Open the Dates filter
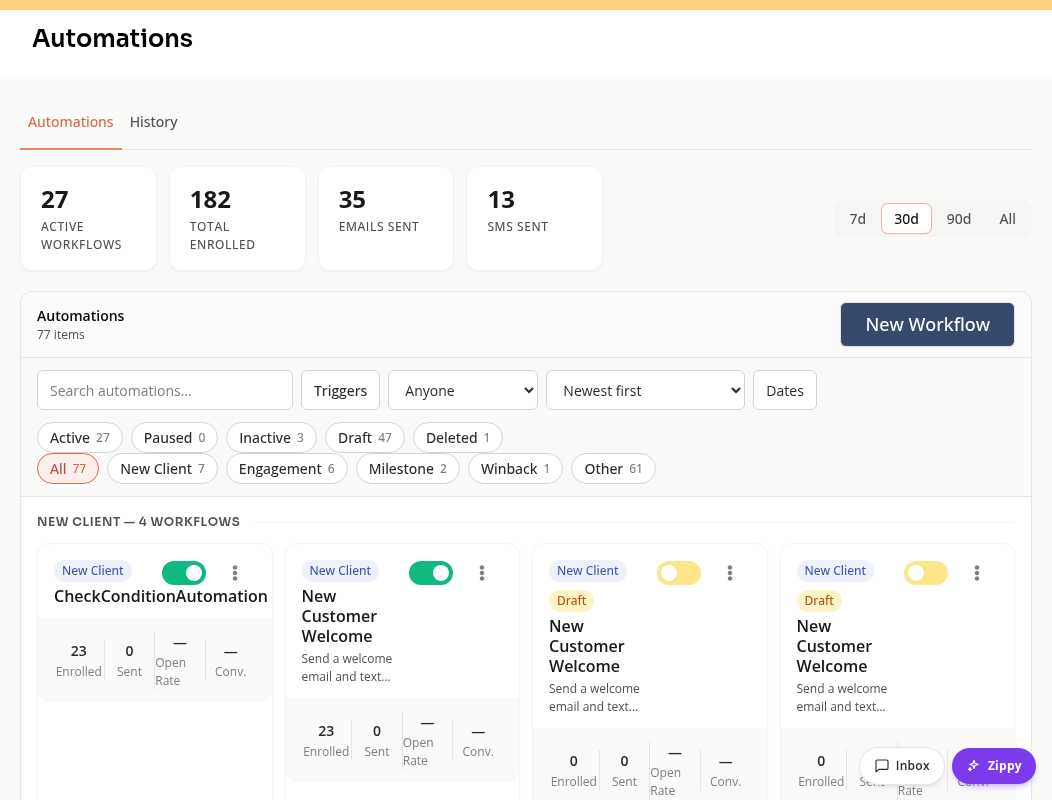 pyautogui.click(x=785, y=390)
